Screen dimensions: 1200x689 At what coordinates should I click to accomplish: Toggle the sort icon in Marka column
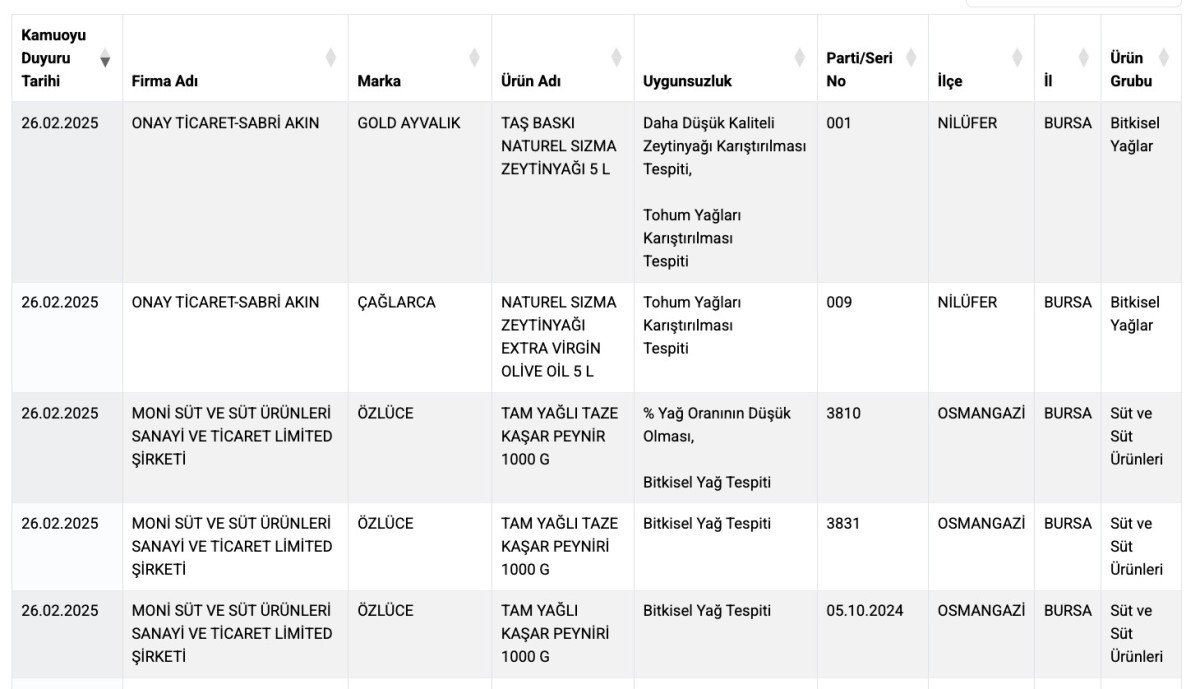tap(474, 58)
